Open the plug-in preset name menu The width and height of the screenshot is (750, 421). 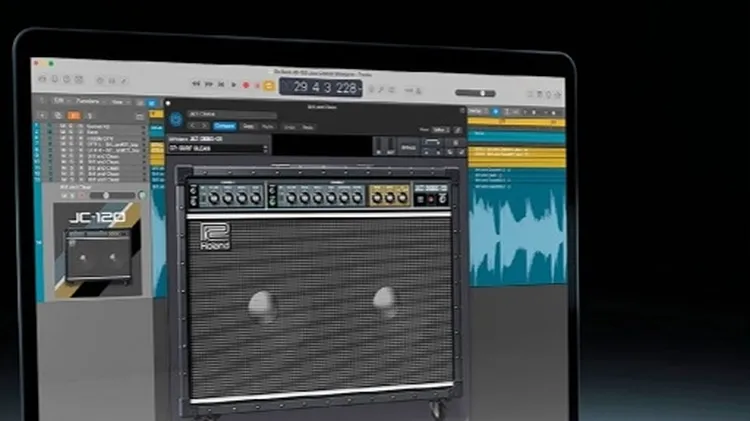point(232,114)
